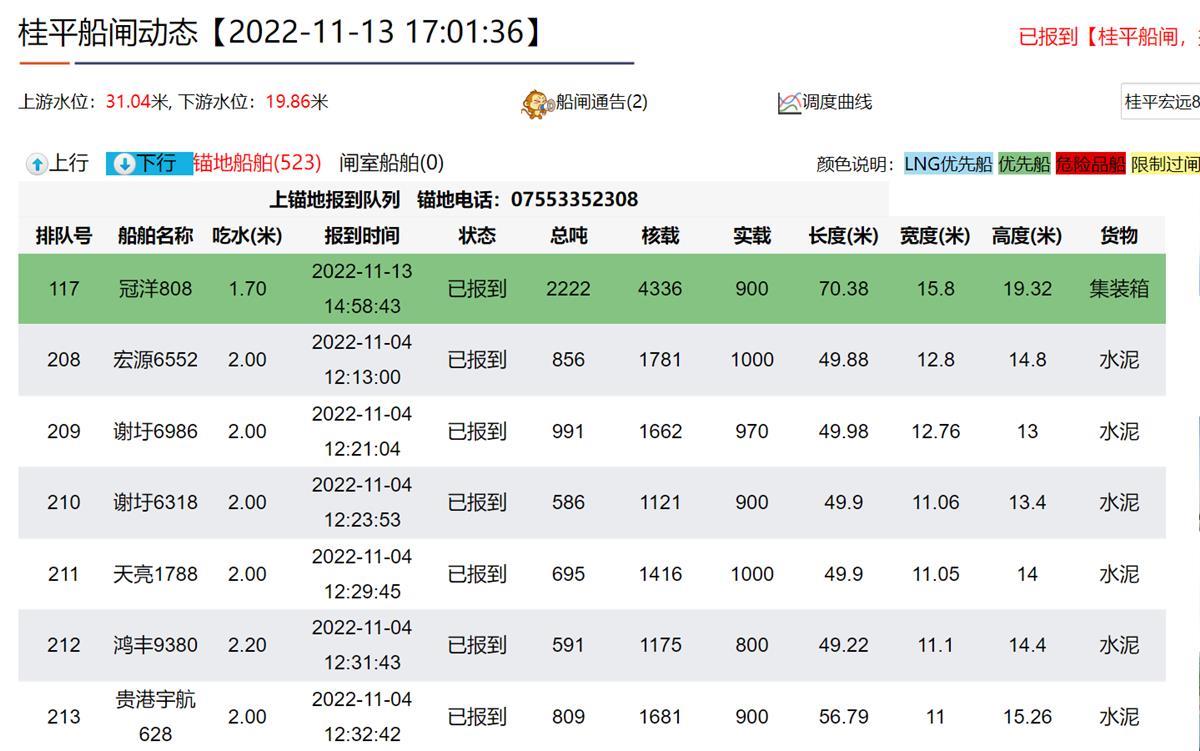This screenshot has height=751, width=1200.
Task: Select ship name 鸿丰9380
Action: [155, 646]
